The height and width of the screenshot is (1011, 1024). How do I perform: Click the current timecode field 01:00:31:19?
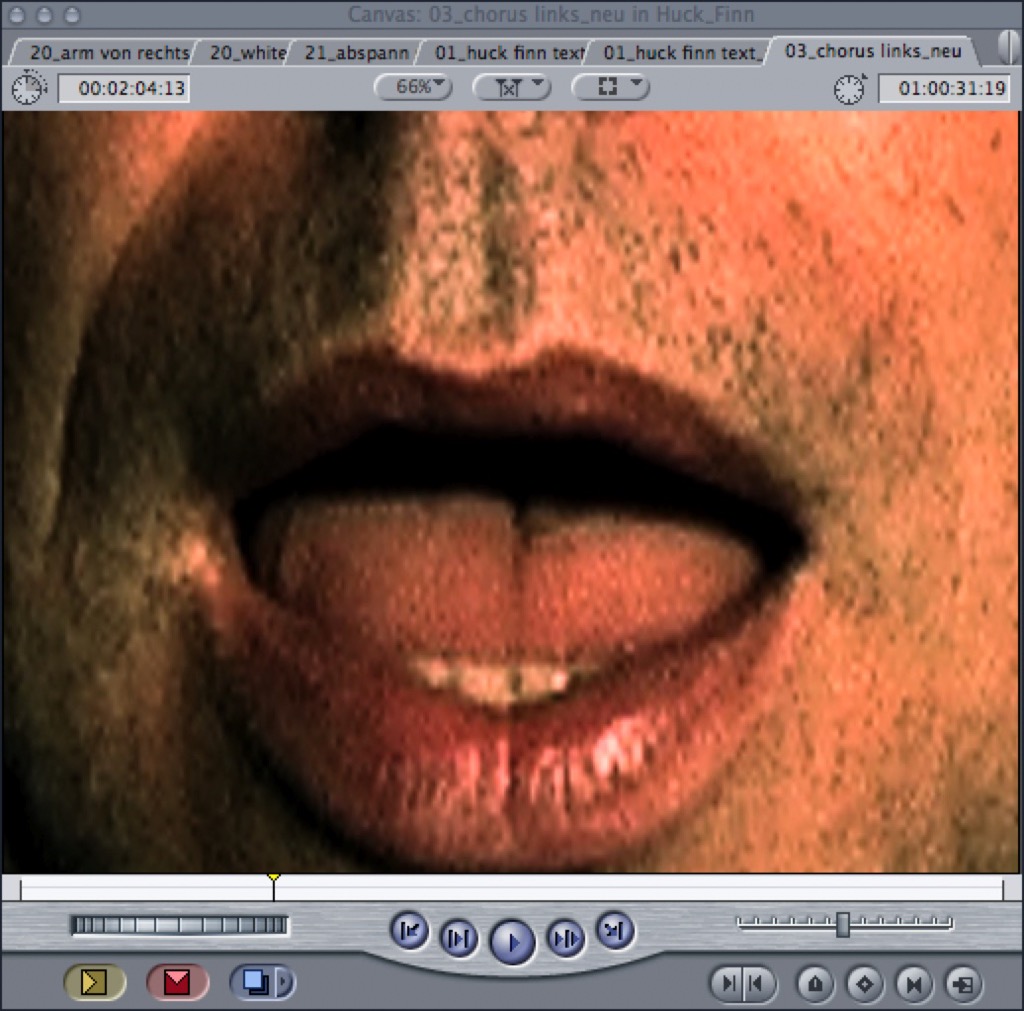944,88
